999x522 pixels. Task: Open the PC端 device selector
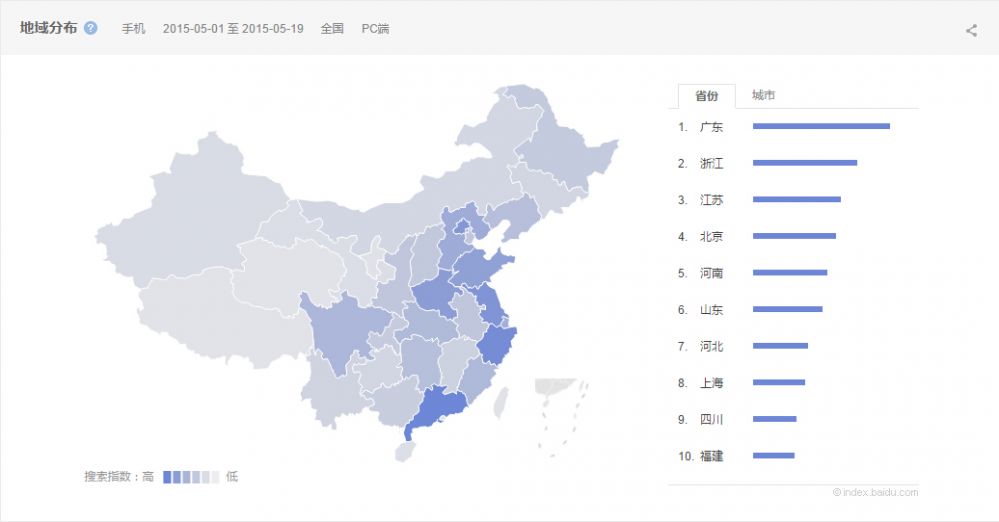pos(375,29)
